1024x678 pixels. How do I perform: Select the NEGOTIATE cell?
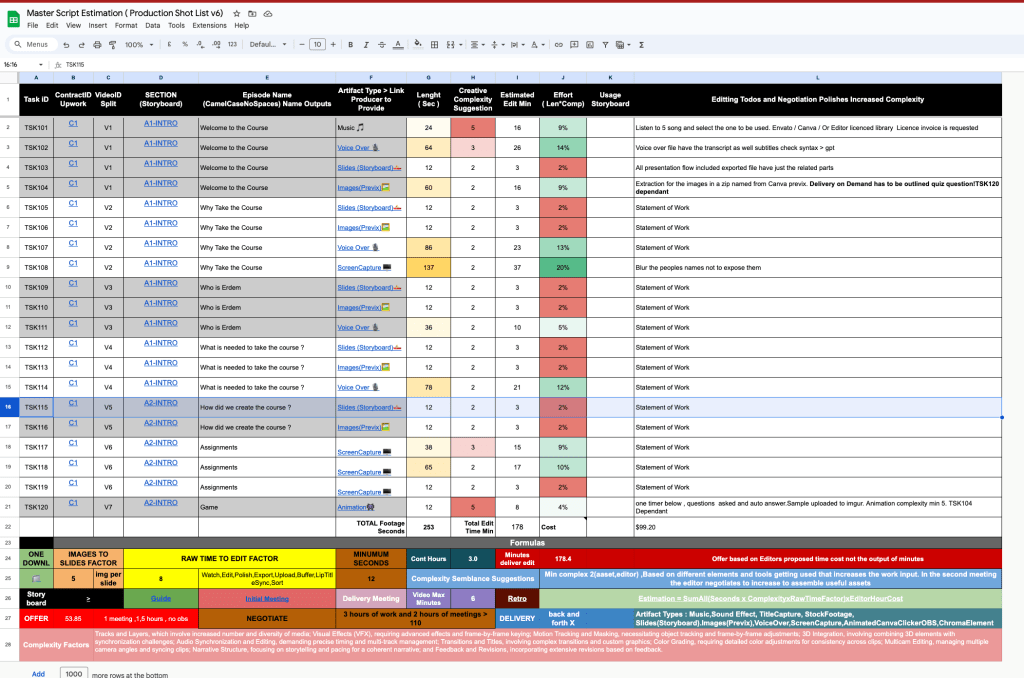[267, 618]
